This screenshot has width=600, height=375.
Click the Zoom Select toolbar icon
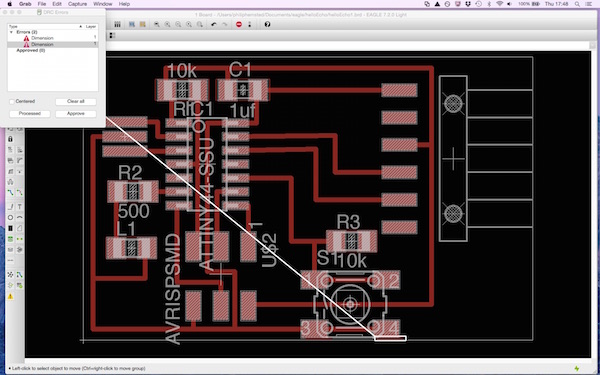(200, 24)
